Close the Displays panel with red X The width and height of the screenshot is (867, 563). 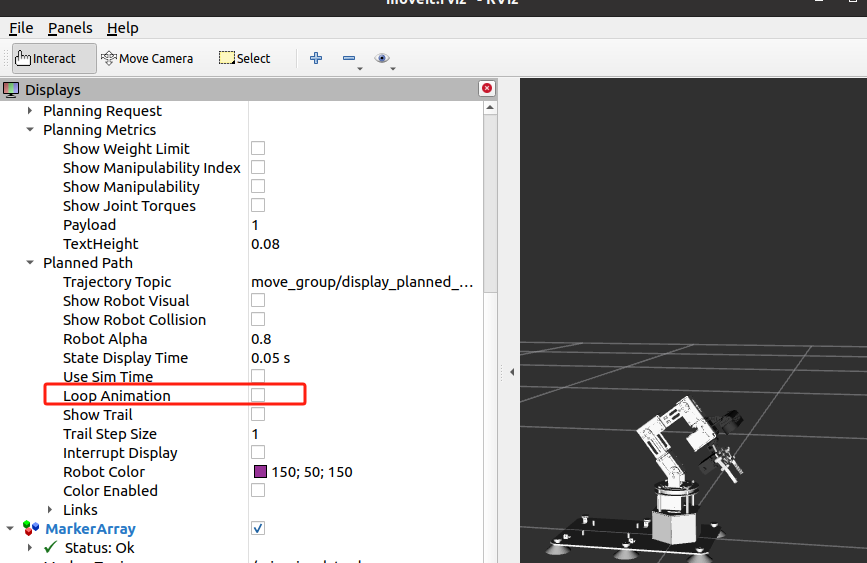point(487,88)
